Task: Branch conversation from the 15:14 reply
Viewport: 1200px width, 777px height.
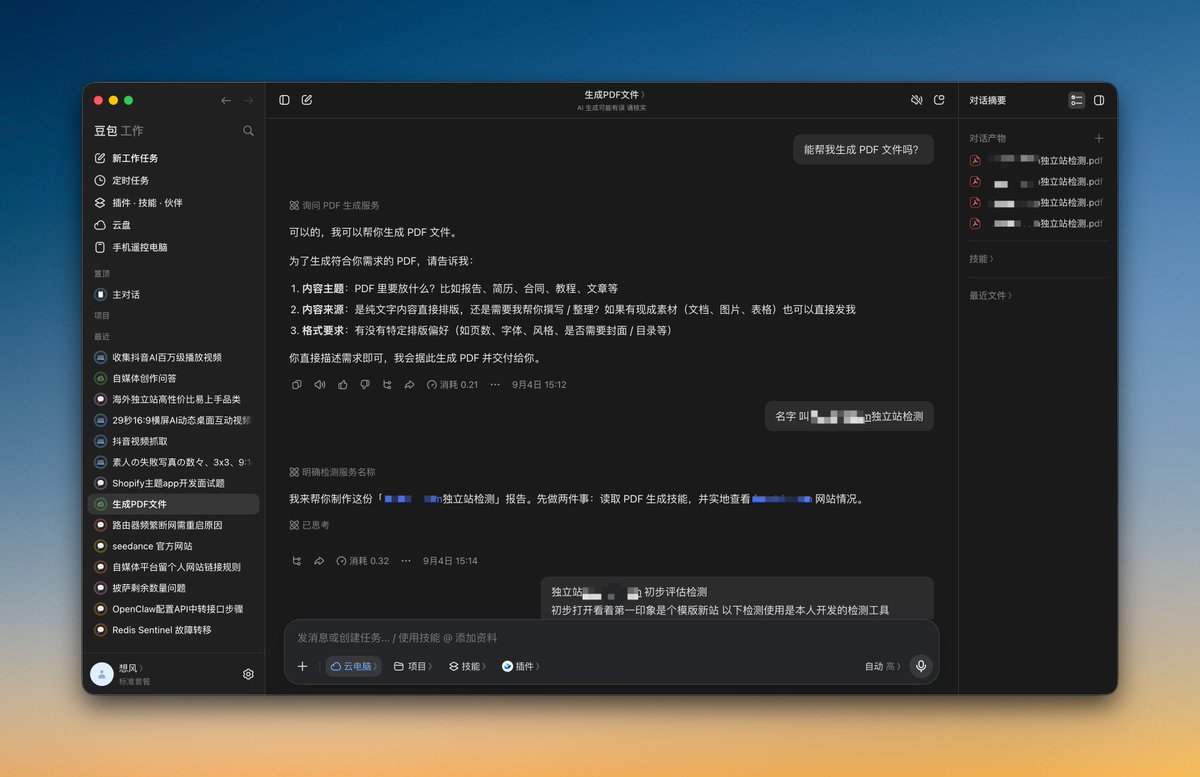Action: (x=296, y=561)
